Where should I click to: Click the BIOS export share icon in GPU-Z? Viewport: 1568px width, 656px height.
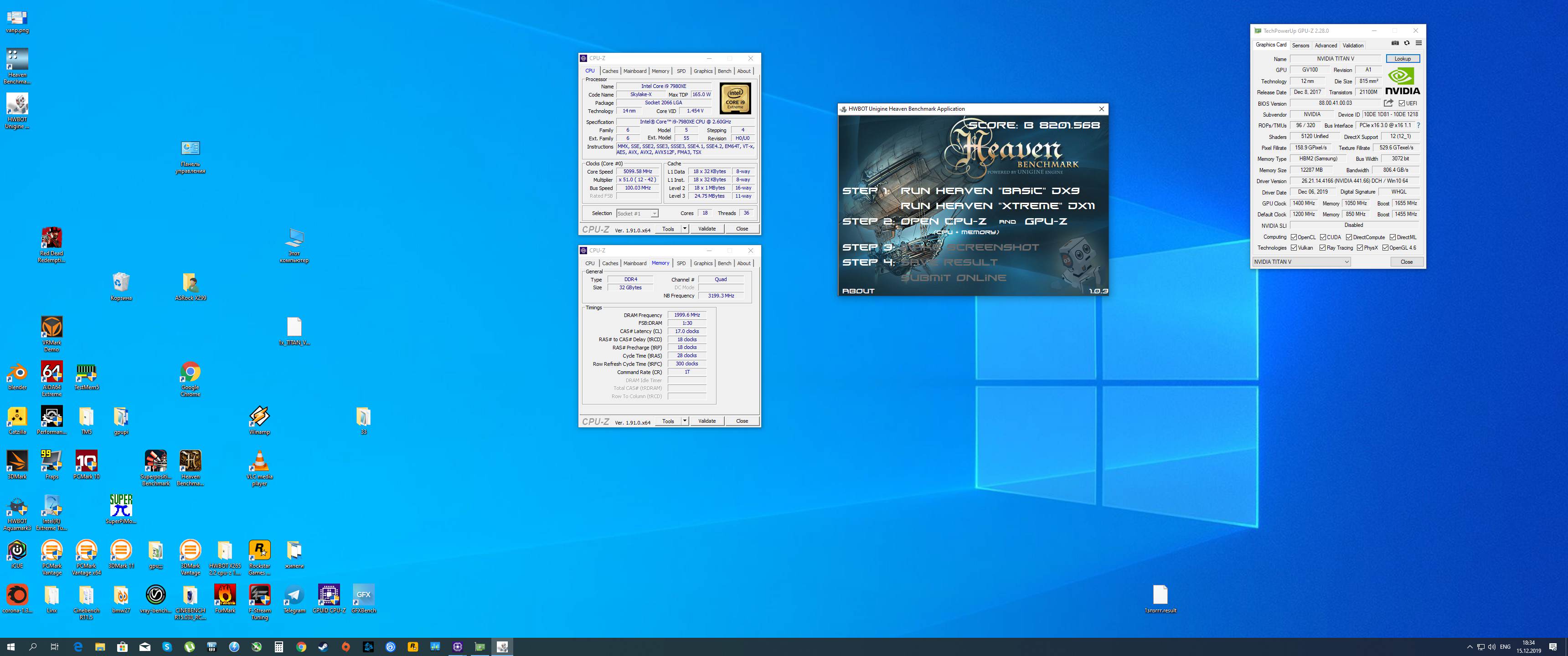coord(1388,103)
